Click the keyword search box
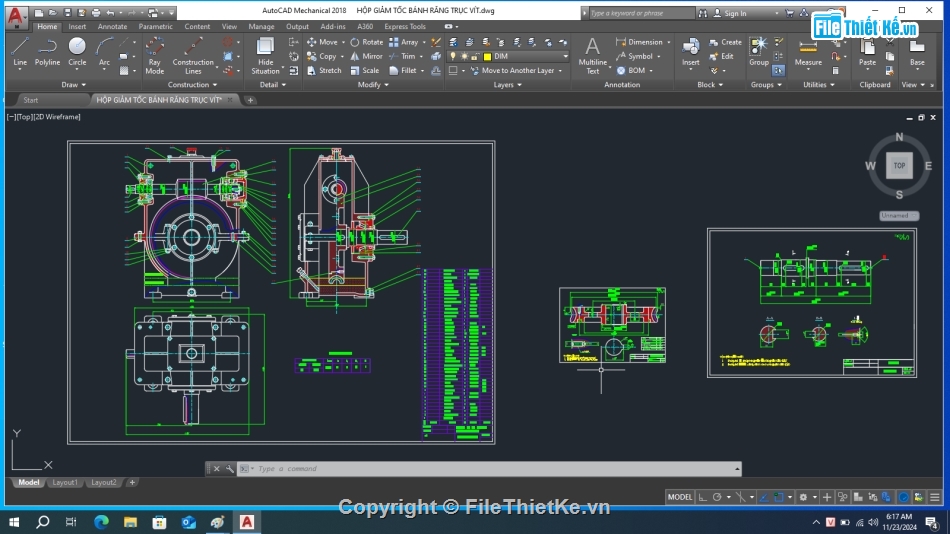 pos(641,13)
